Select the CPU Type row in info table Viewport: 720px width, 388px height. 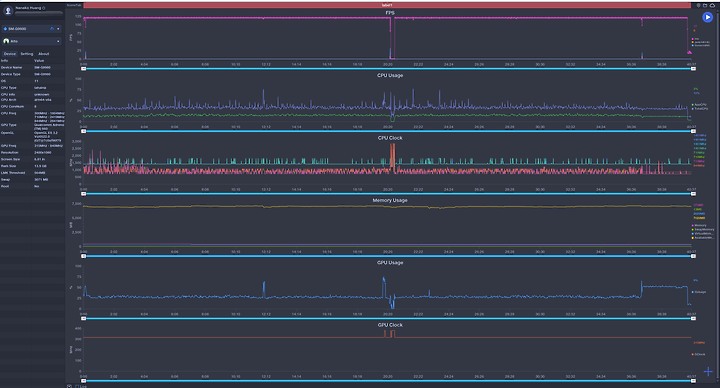click(x=32, y=88)
